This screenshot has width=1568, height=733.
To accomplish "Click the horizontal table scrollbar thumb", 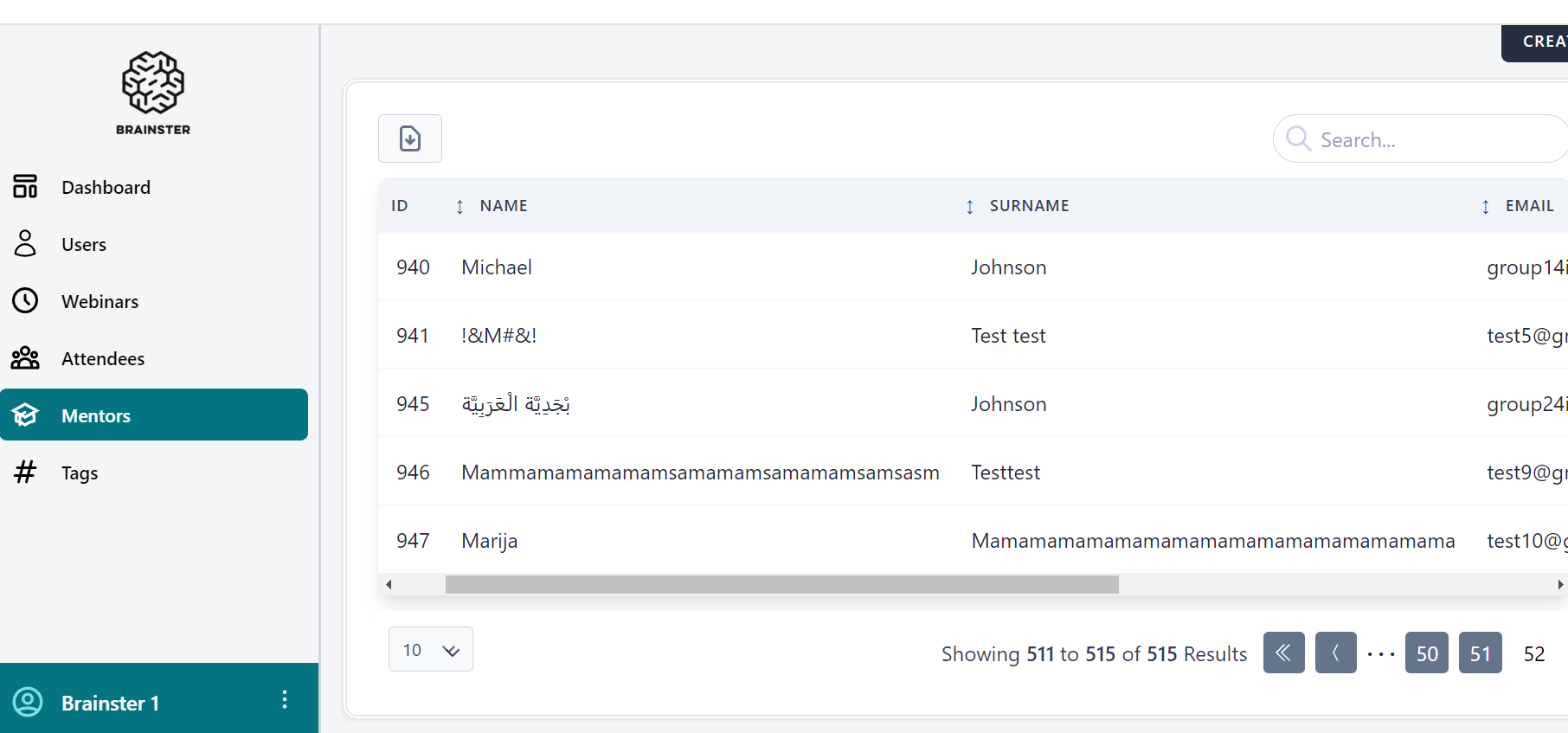I will [781, 585].
